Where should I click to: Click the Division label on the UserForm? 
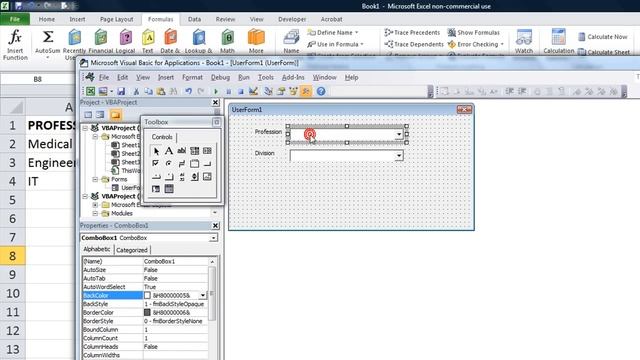264,153
